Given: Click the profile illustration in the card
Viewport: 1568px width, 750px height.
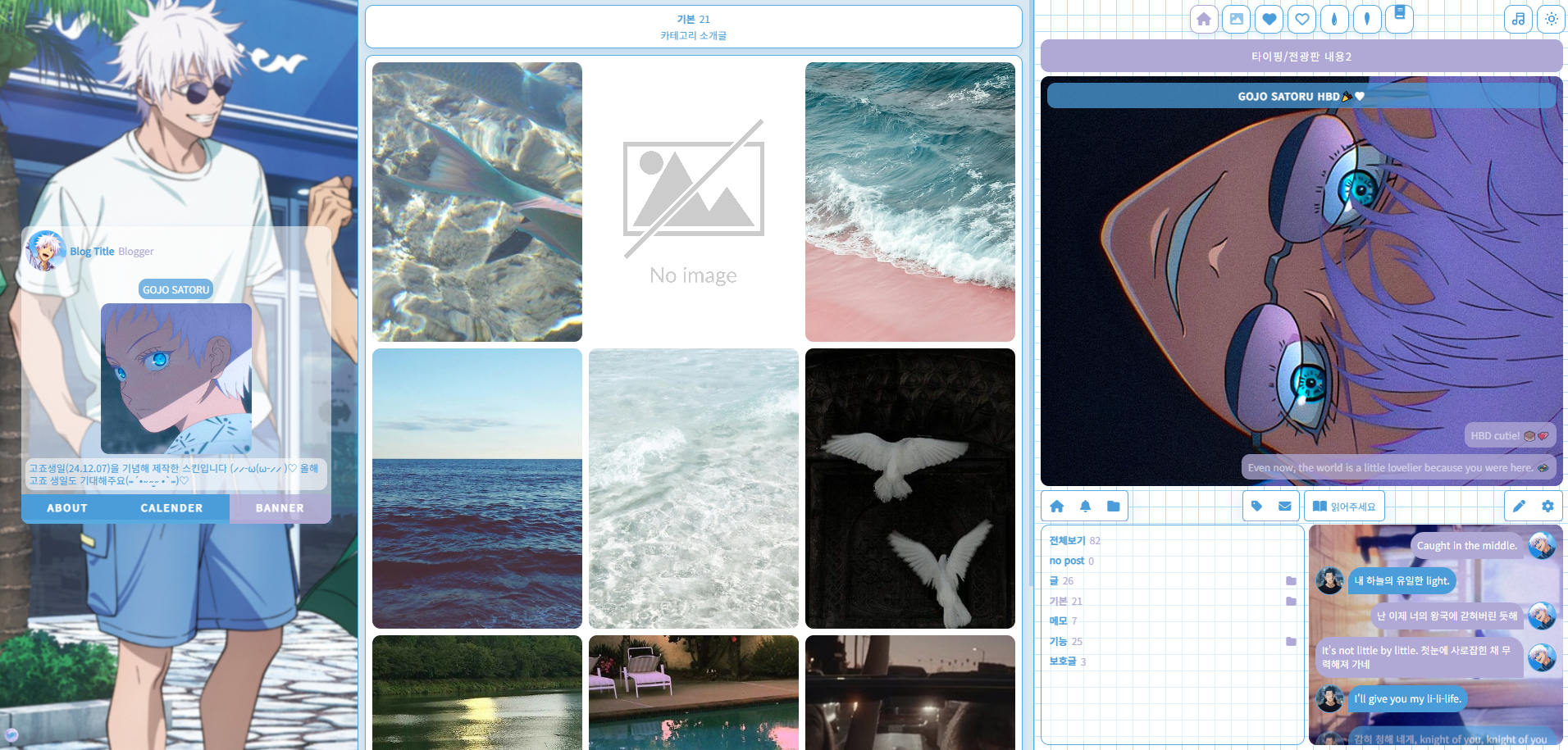Looking at the screenshot, I should tap(176, 379).
